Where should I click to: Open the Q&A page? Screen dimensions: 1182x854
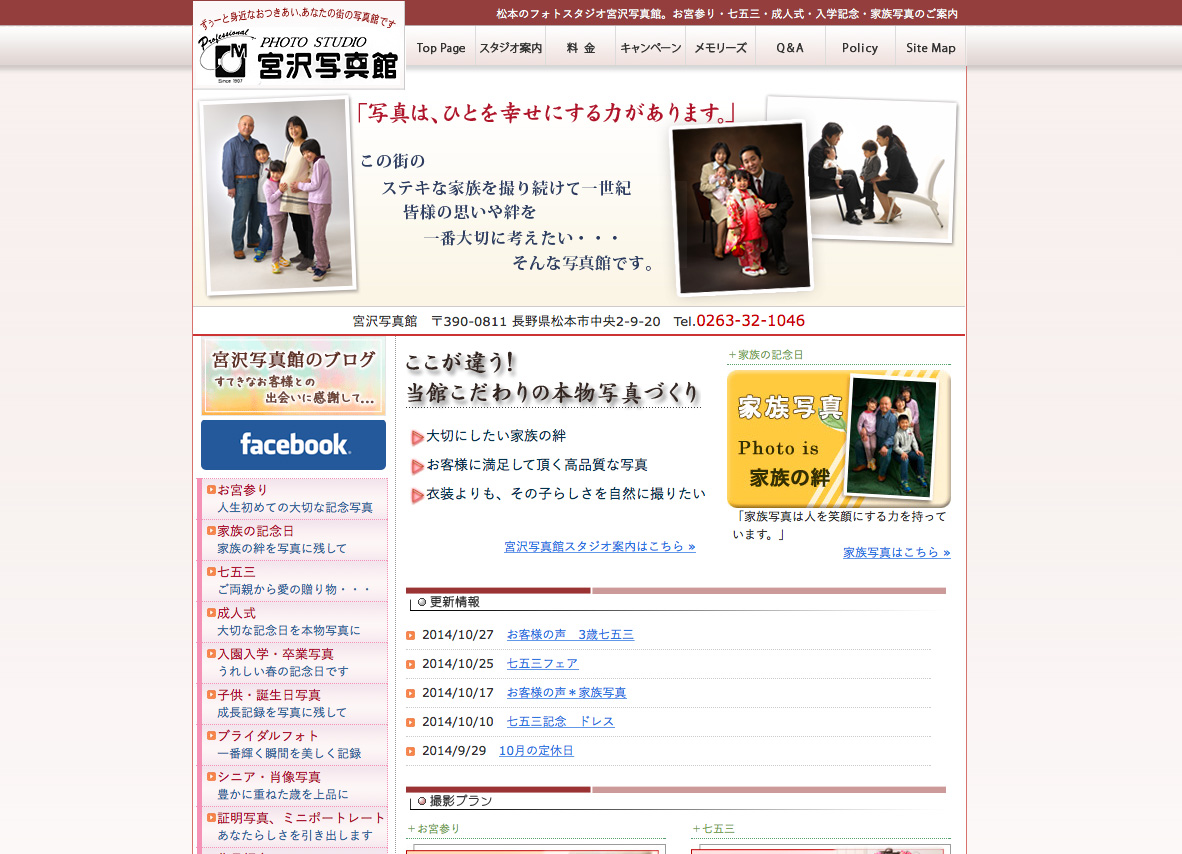tap(790, 48)
